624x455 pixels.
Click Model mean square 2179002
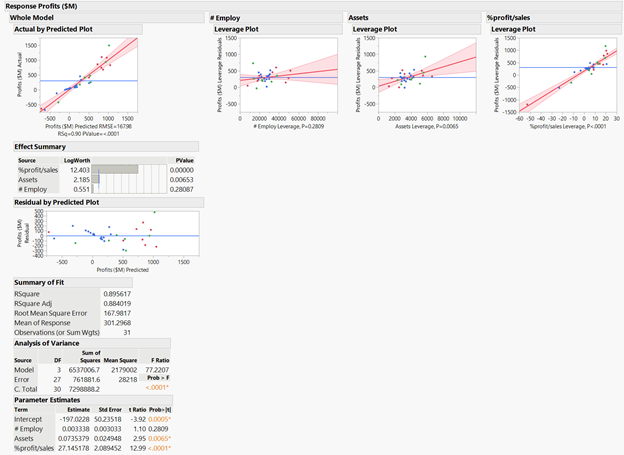124,369
